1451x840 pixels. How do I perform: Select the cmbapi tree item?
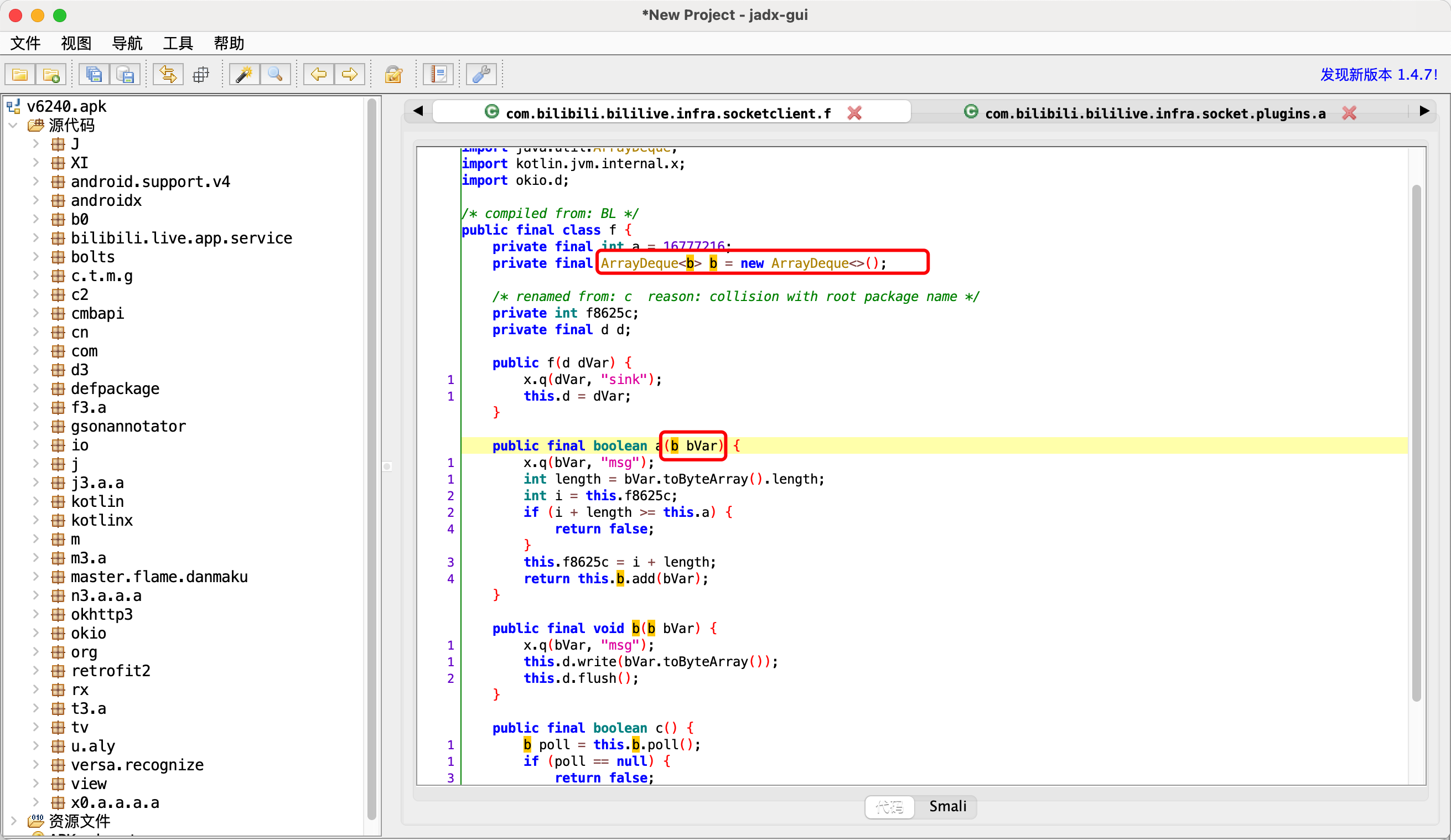tap(97, 313)
